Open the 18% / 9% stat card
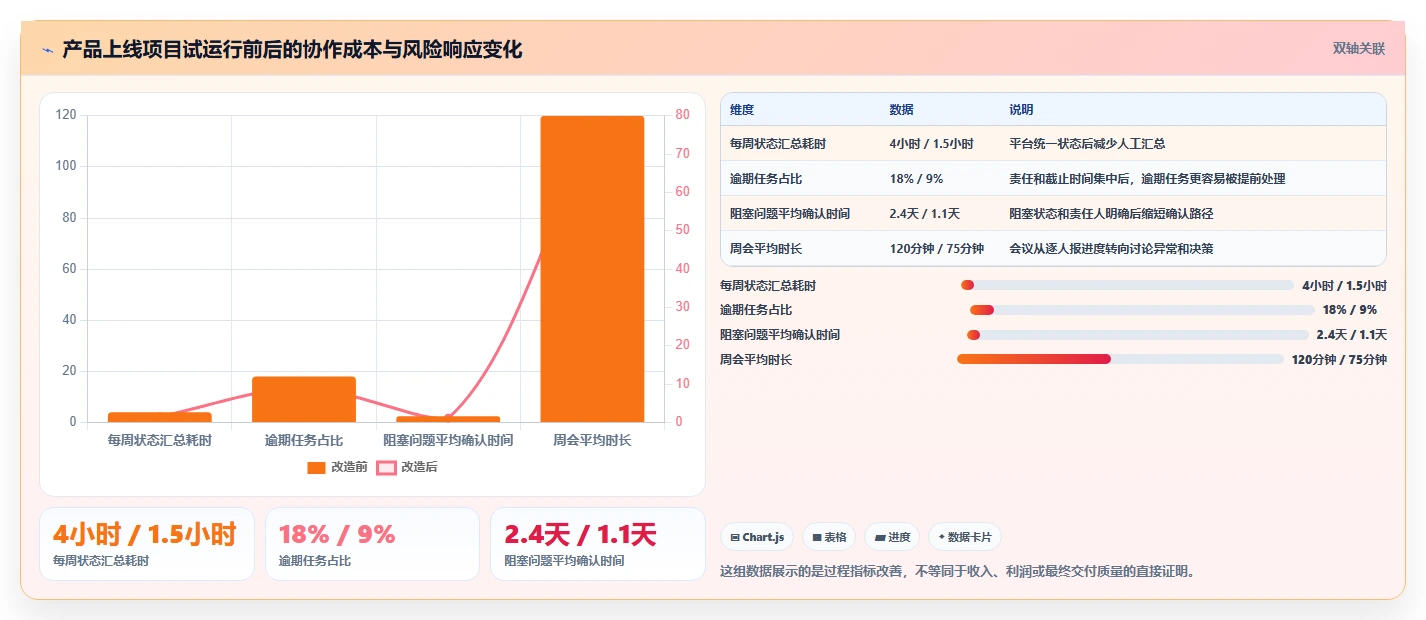This screenshot has height=620, width=1426. tap(372, 544)
